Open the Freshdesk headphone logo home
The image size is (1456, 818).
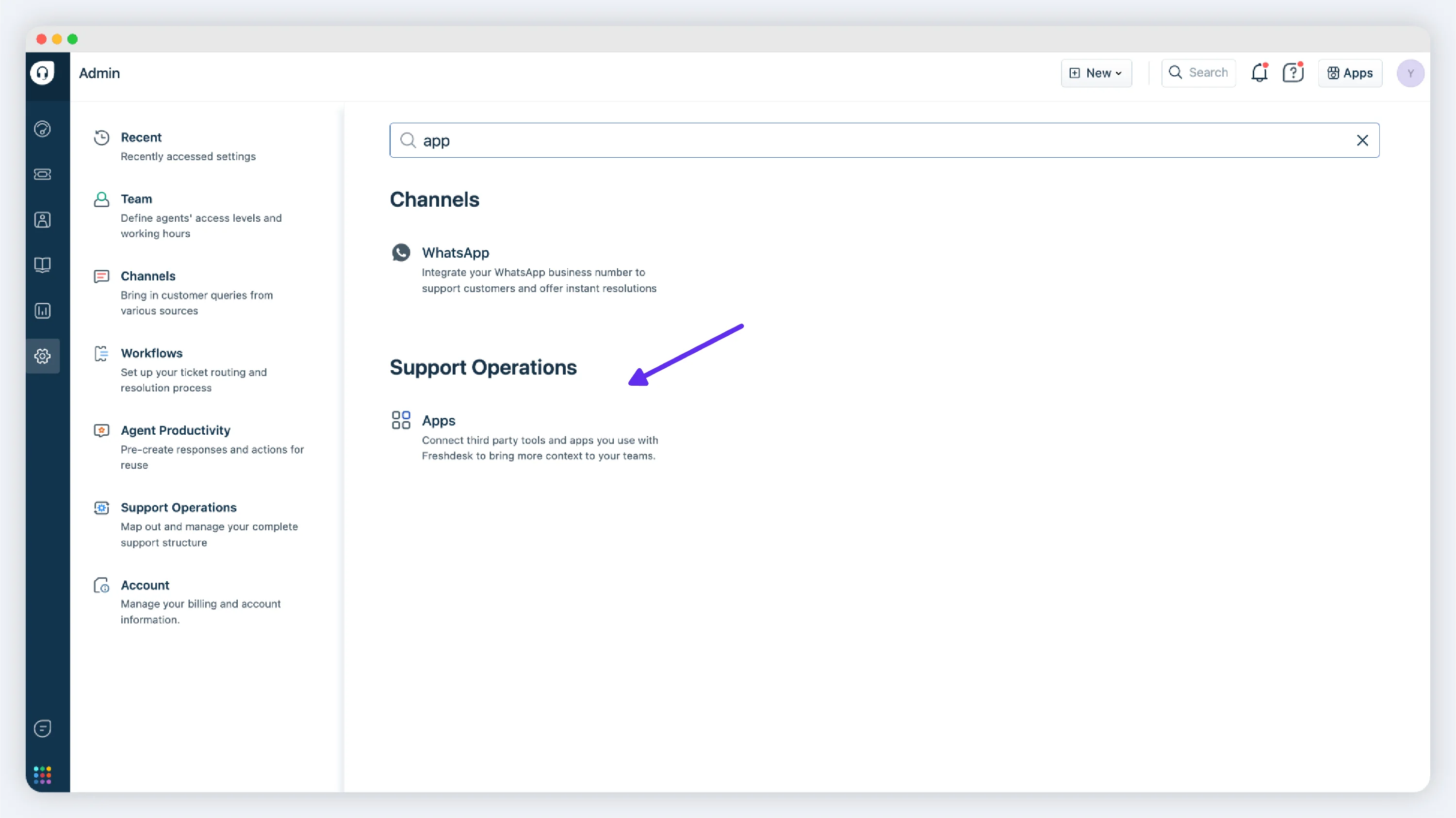pos(42,73)
